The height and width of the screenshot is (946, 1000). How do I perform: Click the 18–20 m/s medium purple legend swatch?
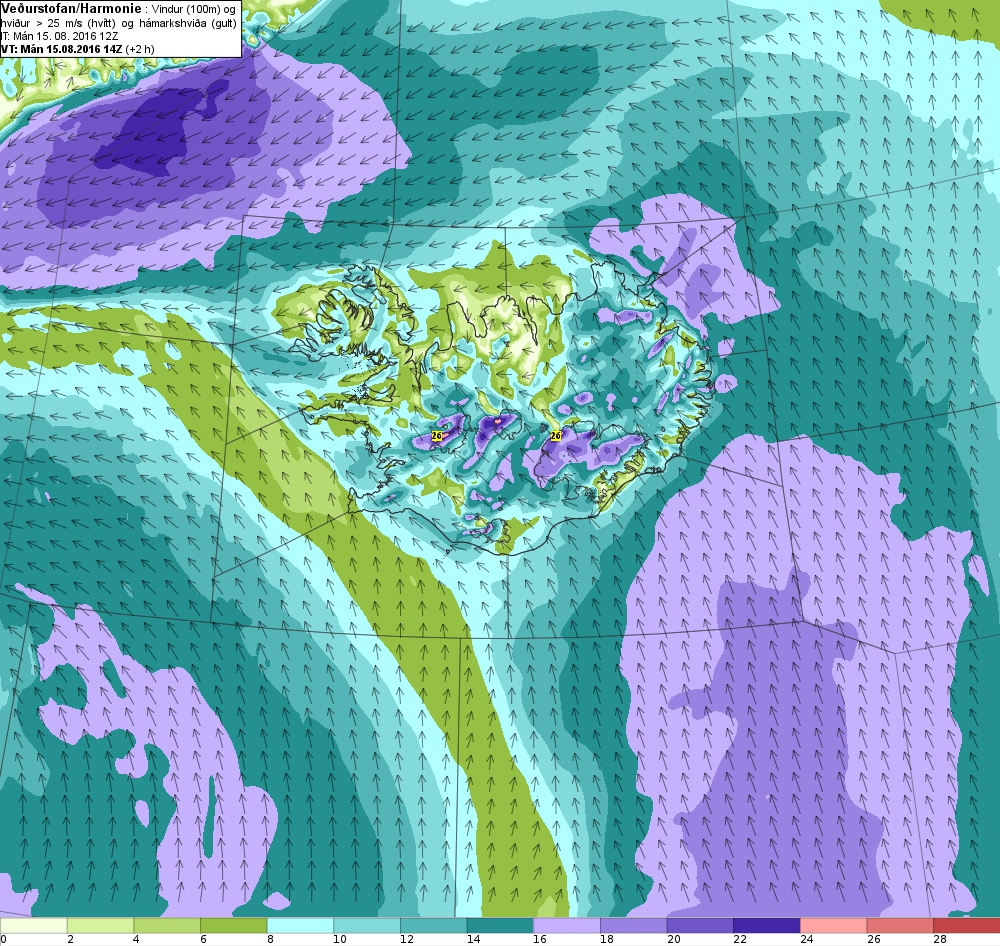(633, 925)
